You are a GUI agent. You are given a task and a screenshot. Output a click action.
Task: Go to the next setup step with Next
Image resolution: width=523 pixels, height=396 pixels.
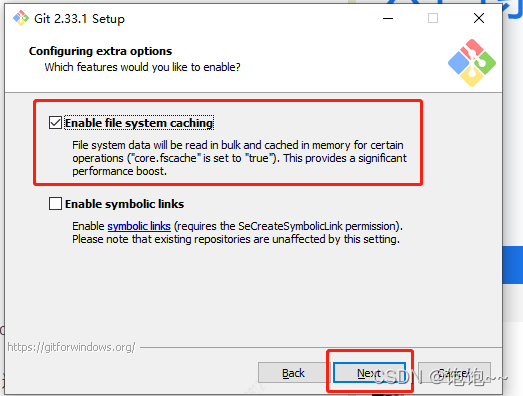pos(370,373)
